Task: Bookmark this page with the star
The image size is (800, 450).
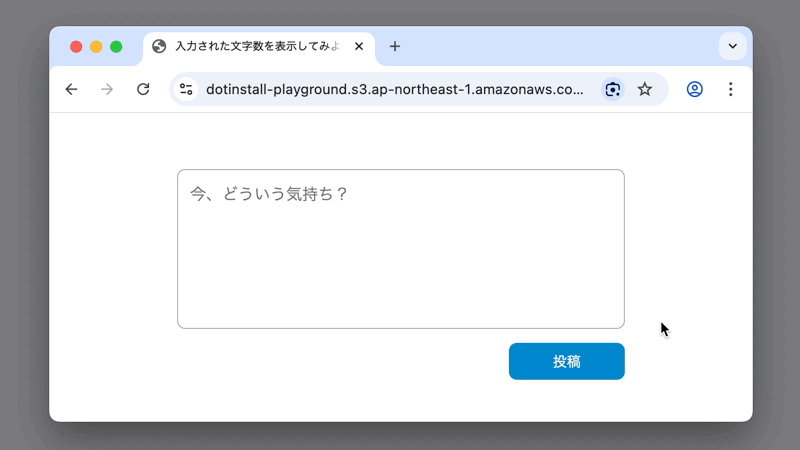Action: pos(645,89)
